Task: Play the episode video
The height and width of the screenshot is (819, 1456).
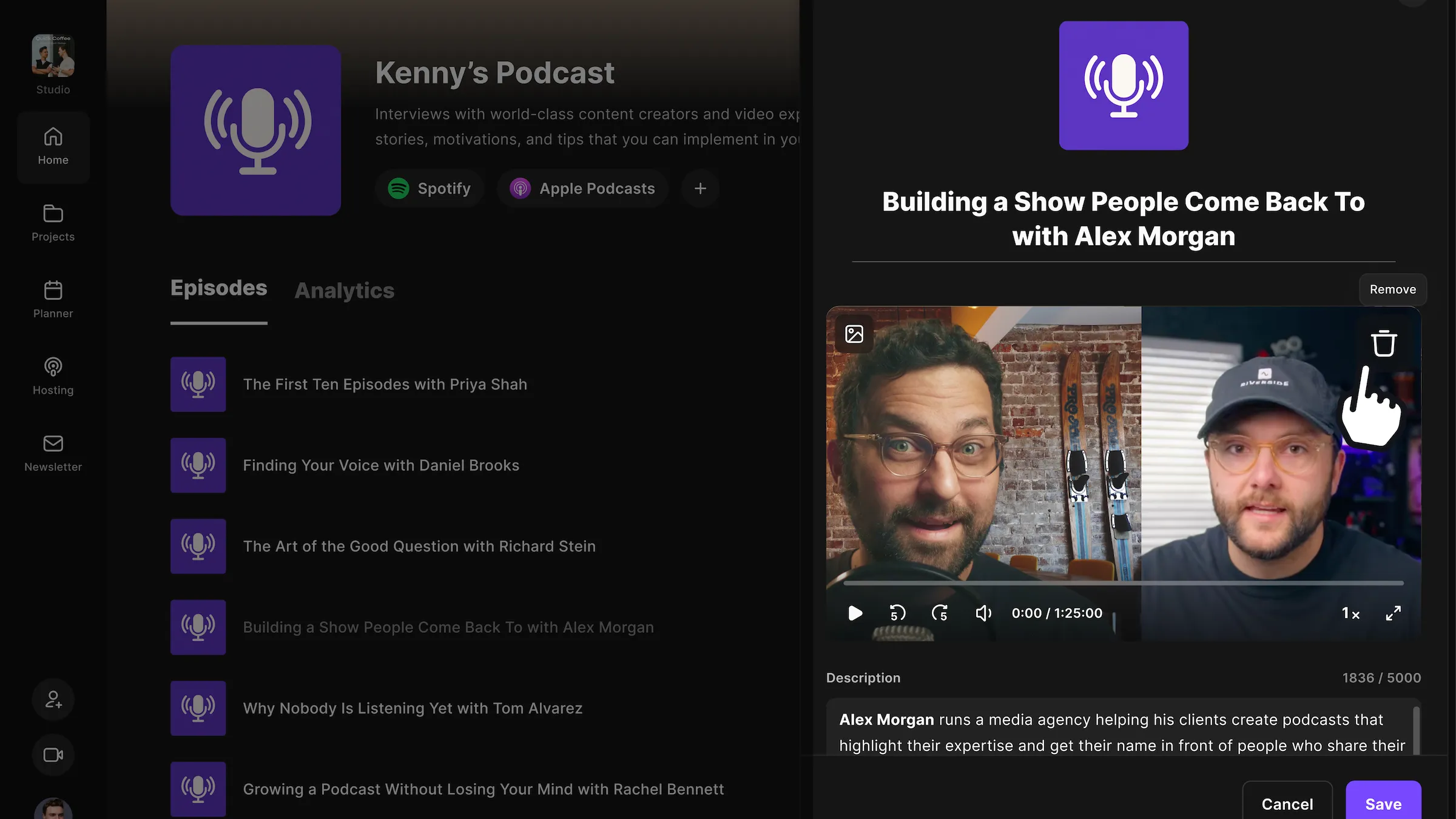Action: (855, 613)
